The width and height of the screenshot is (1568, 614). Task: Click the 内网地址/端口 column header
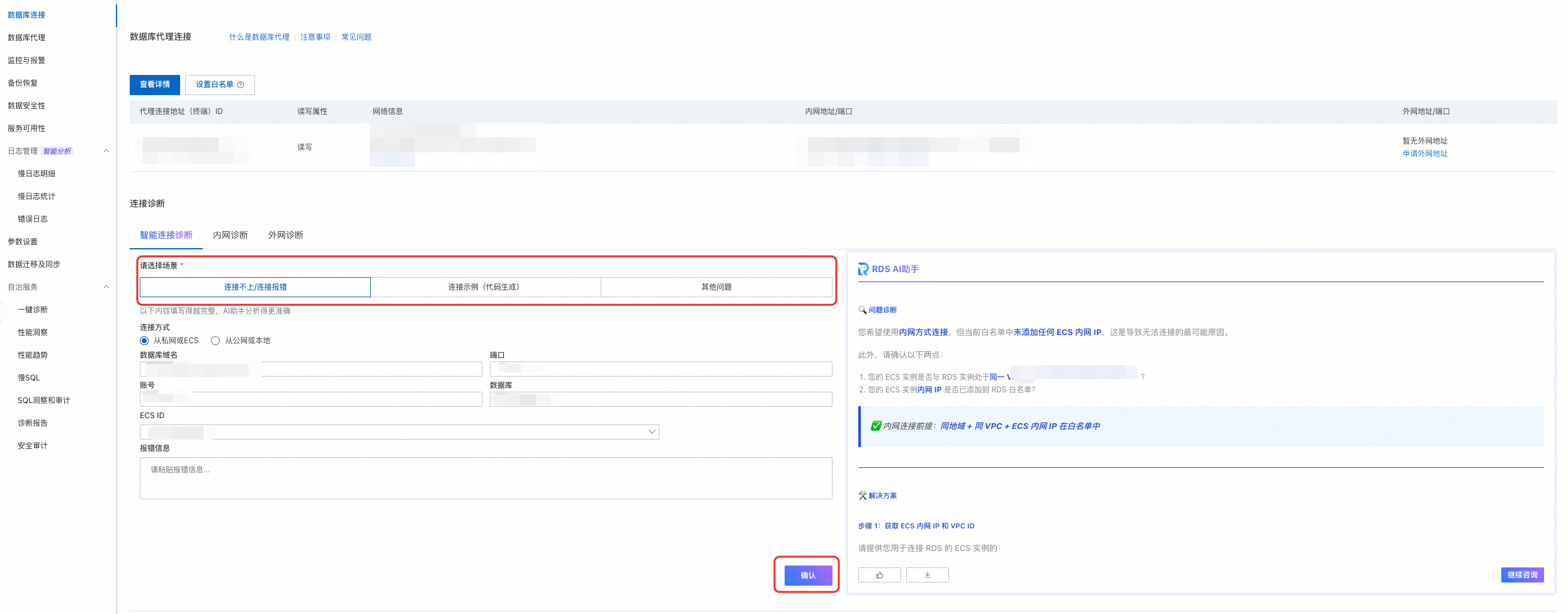pyautogui.click(x=829, y=111)
